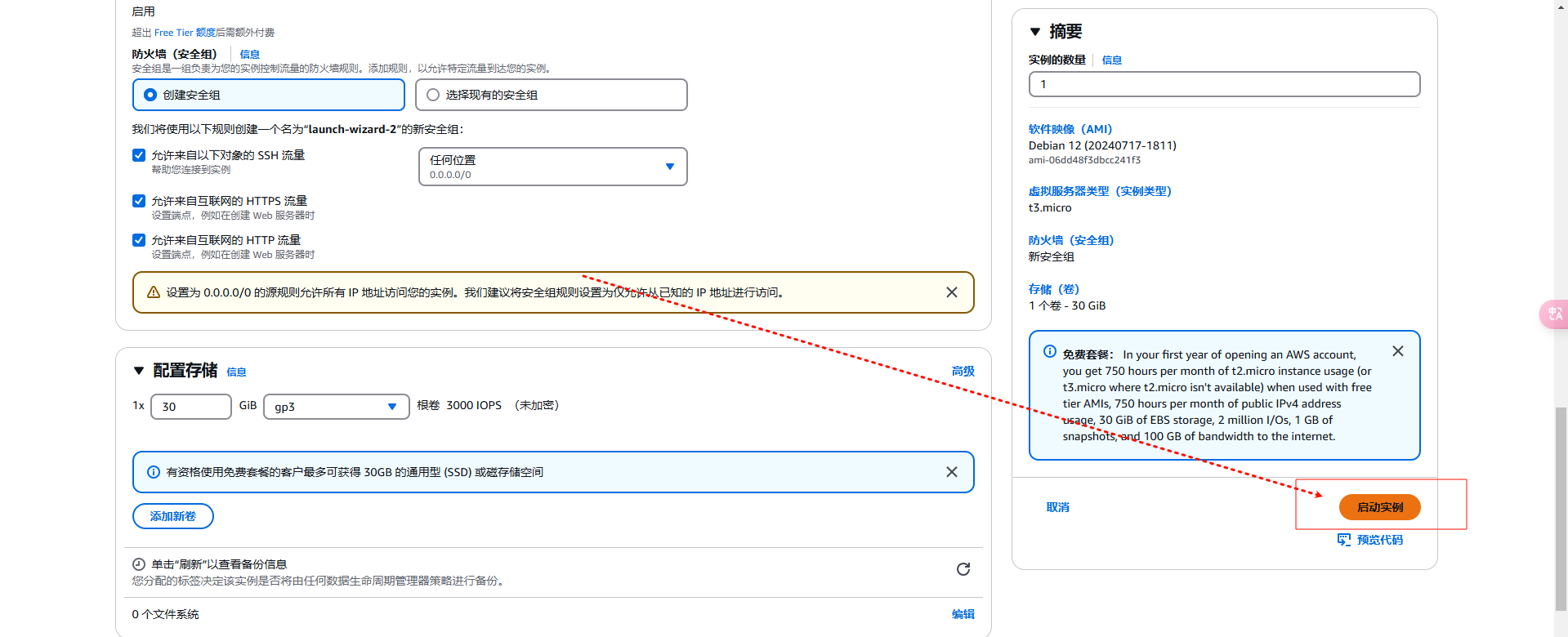Click the info circle icon in storage banner
Viewport: 1568px width, 637px height.
click(154, 472)
